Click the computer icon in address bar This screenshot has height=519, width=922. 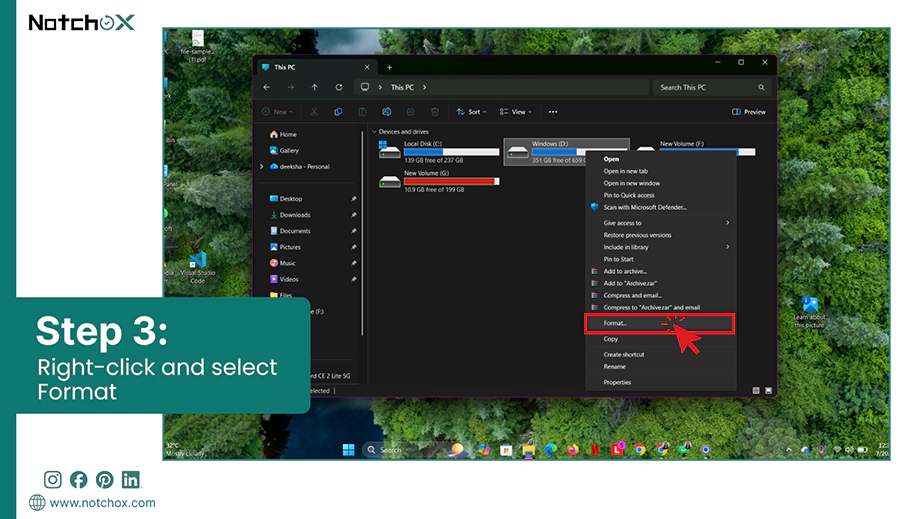[x=365, y=87]
